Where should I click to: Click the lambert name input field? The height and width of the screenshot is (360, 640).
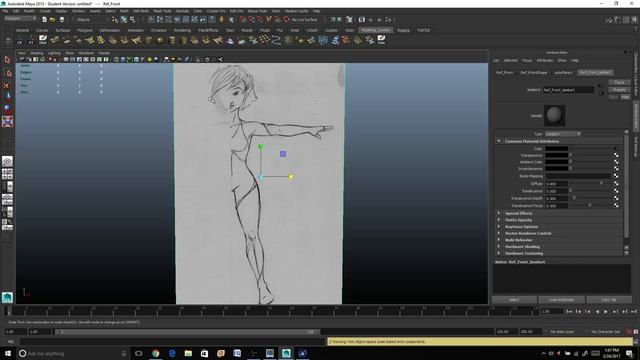tap(568, 90)
